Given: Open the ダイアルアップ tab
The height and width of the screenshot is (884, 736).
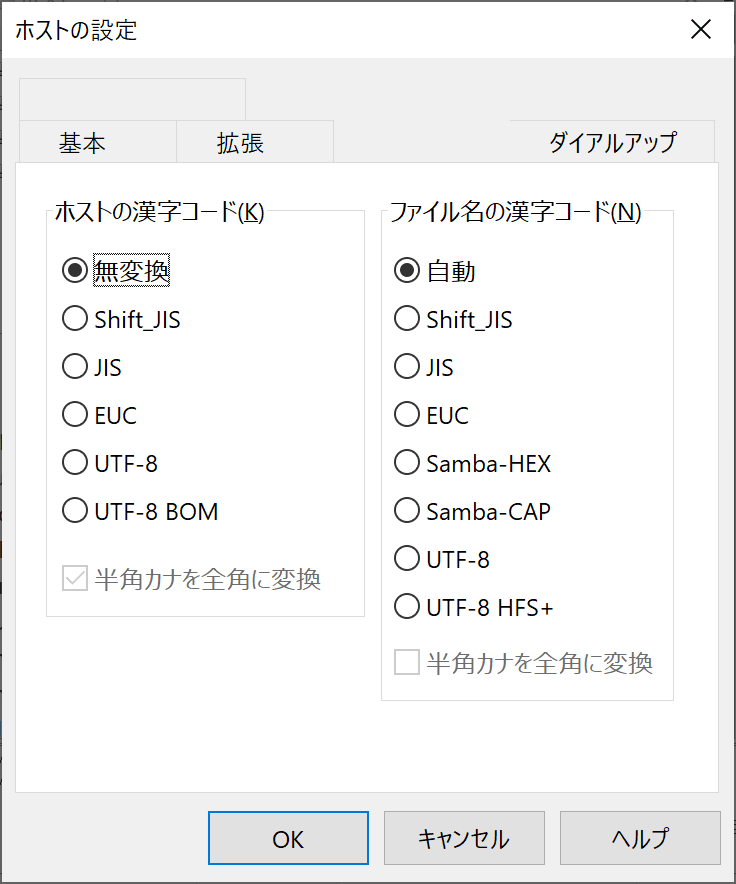Looking at the screenshot, I should [x=612, y=142].
